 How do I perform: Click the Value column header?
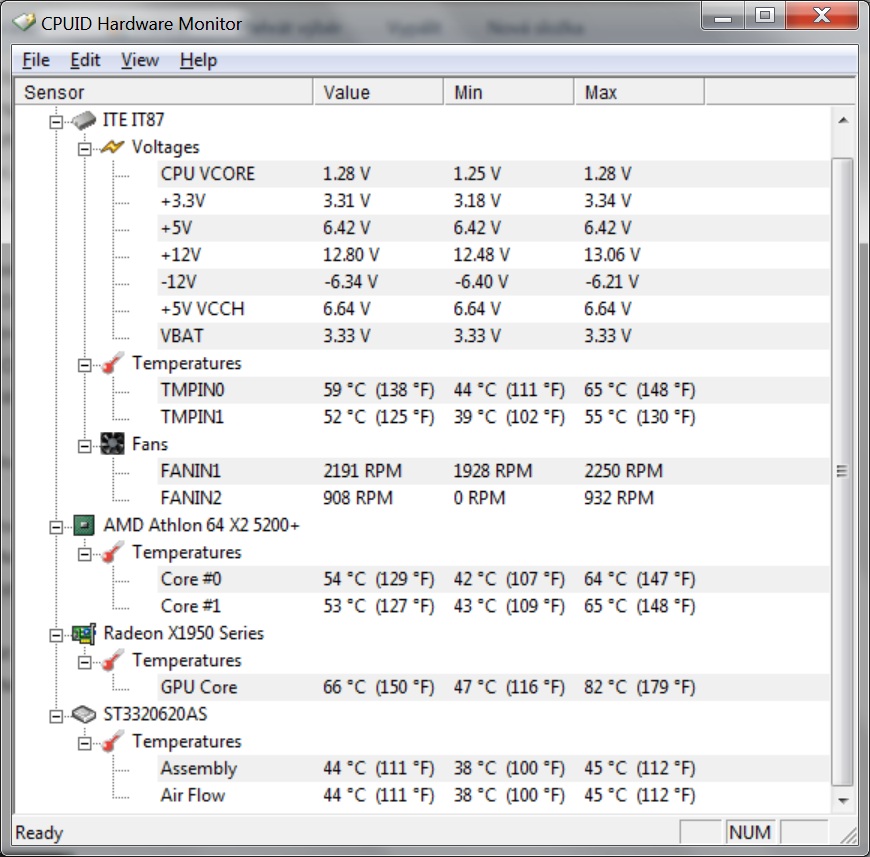coord(378,92)
